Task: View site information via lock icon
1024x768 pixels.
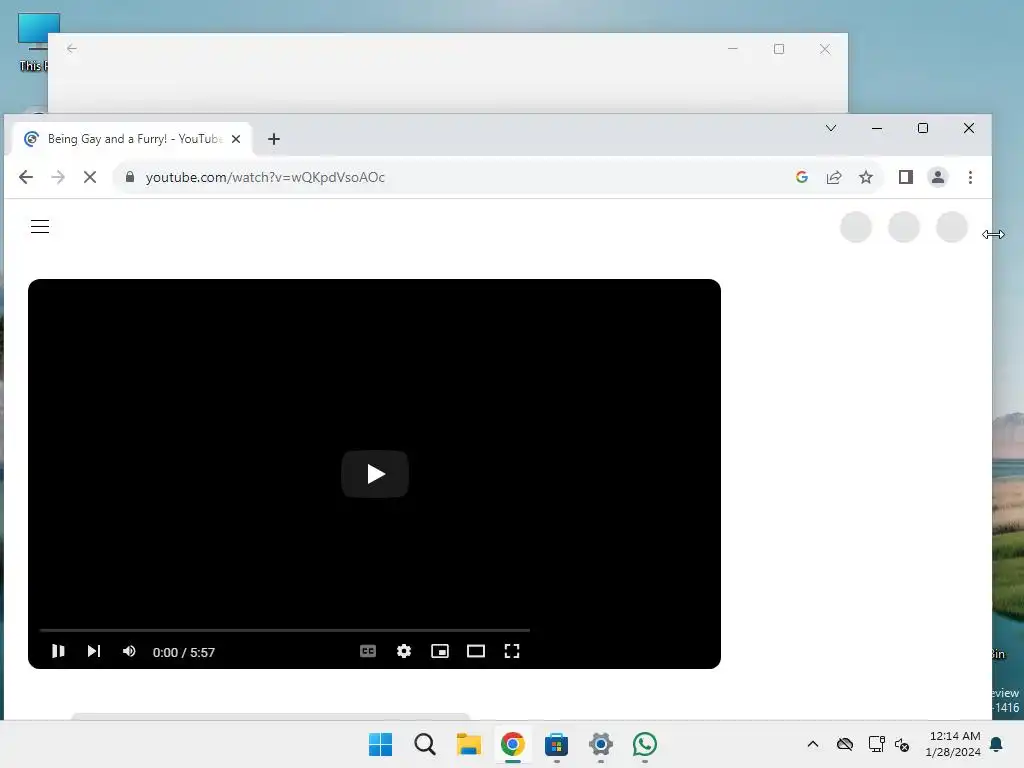Action: [130, 177]
